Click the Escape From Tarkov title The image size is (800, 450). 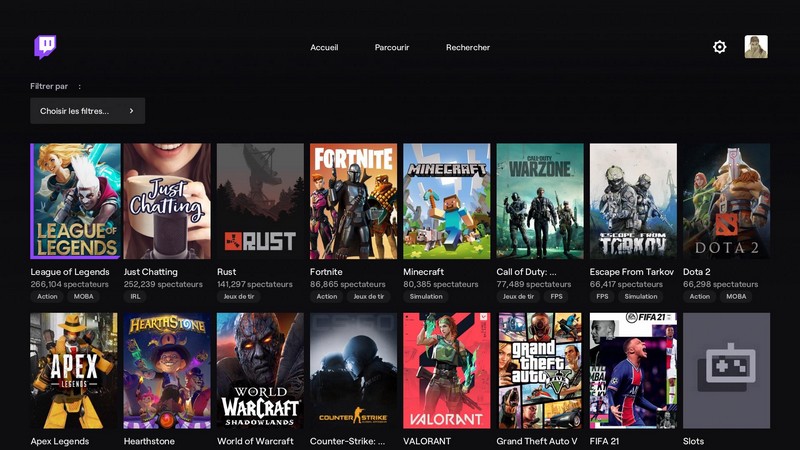coord(632,272)
